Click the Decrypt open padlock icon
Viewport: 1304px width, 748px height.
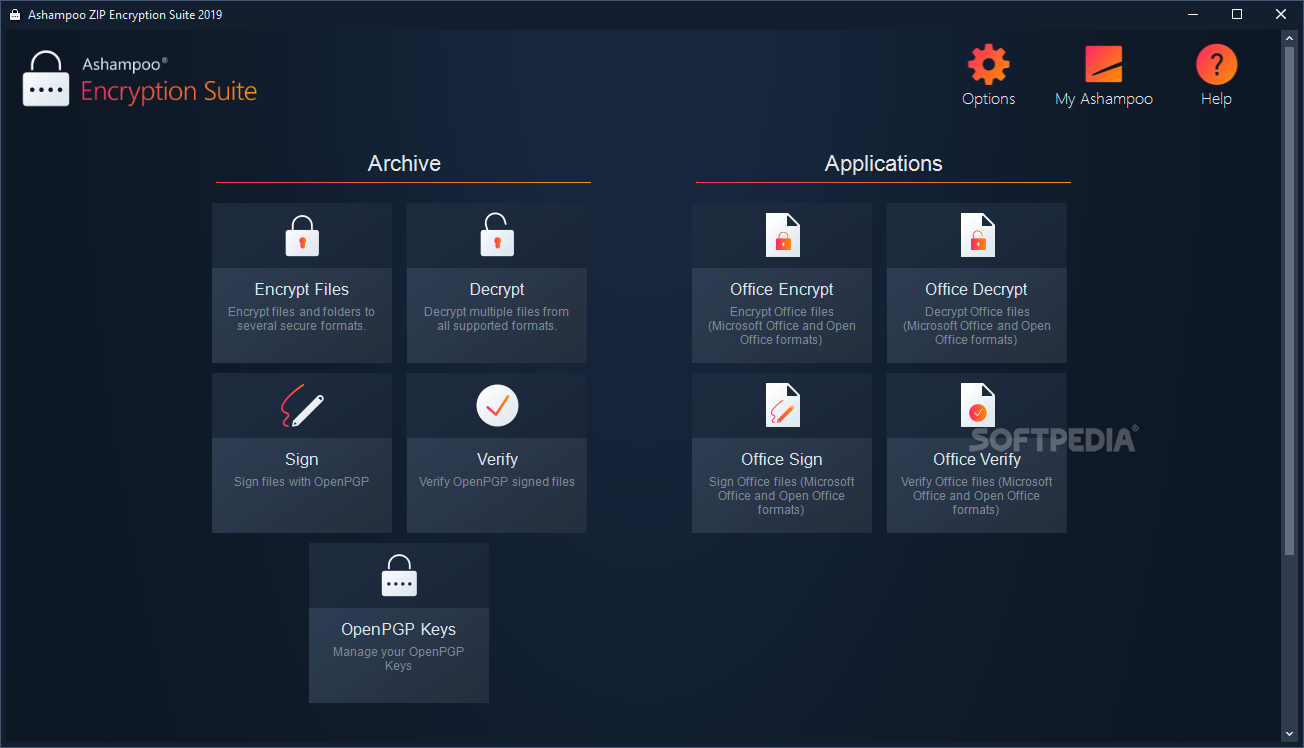(x=497, y=235)
